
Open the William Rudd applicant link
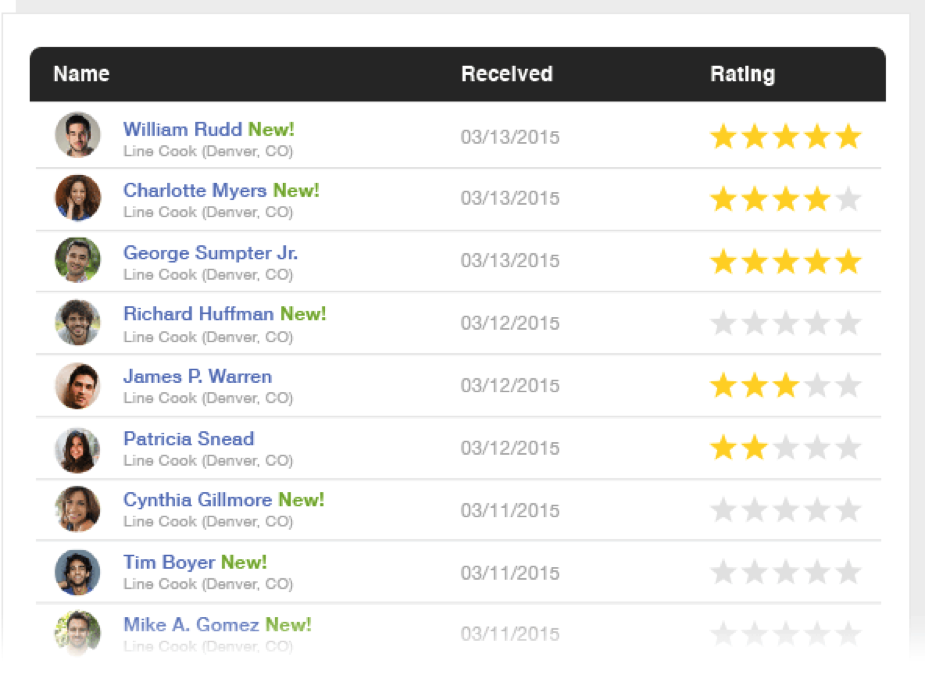pyautogui.click(x=182, y=129)
